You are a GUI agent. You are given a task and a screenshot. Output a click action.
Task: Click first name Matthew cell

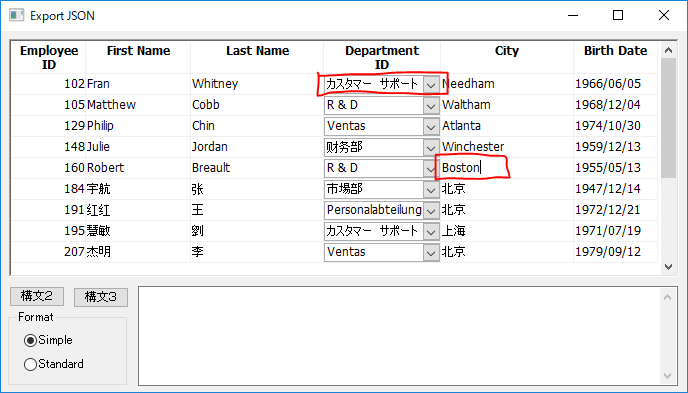pyautogui.click(x=138, y=105)
